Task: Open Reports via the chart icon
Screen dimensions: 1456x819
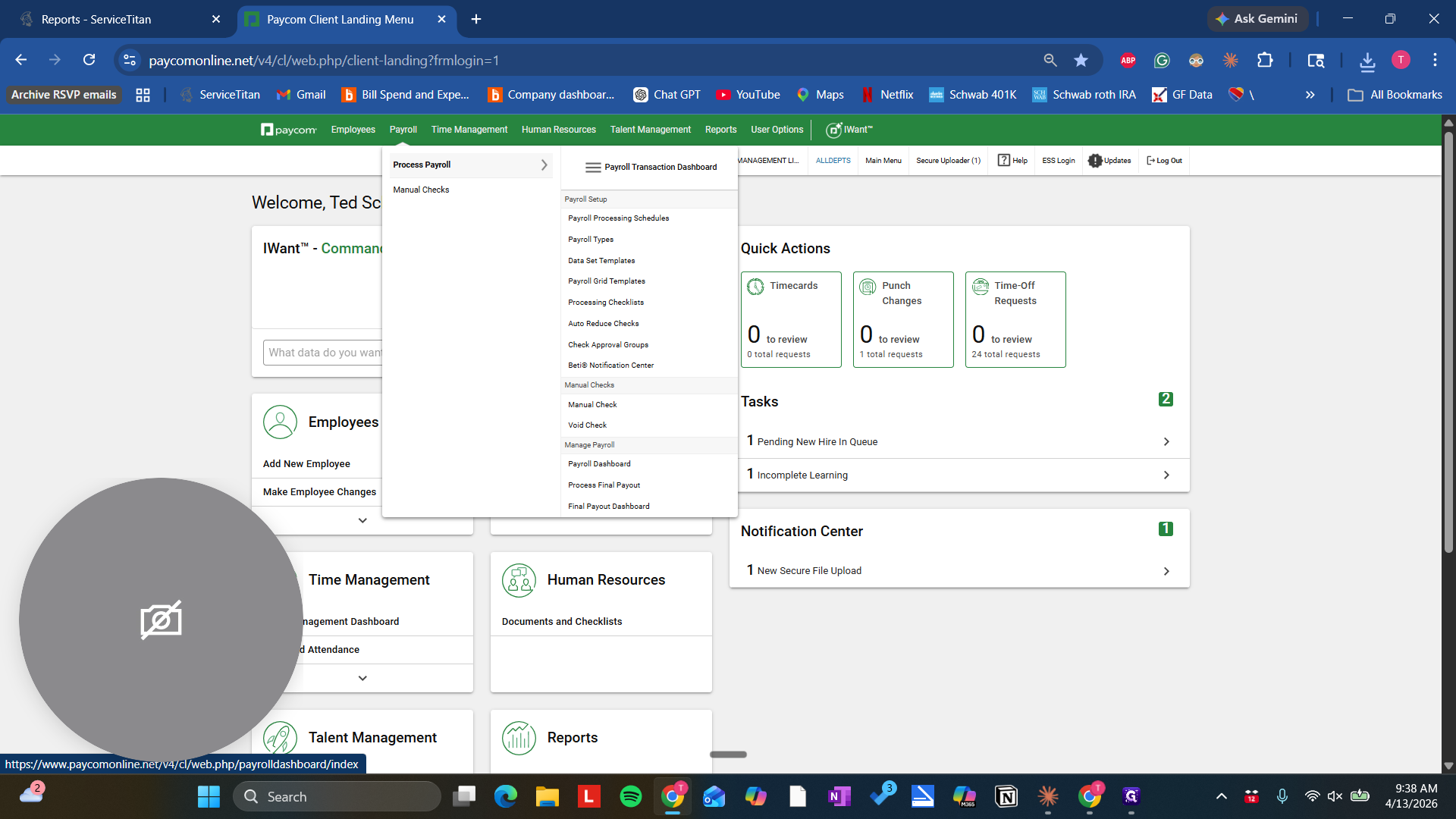Action: click(x=519, y=738)
